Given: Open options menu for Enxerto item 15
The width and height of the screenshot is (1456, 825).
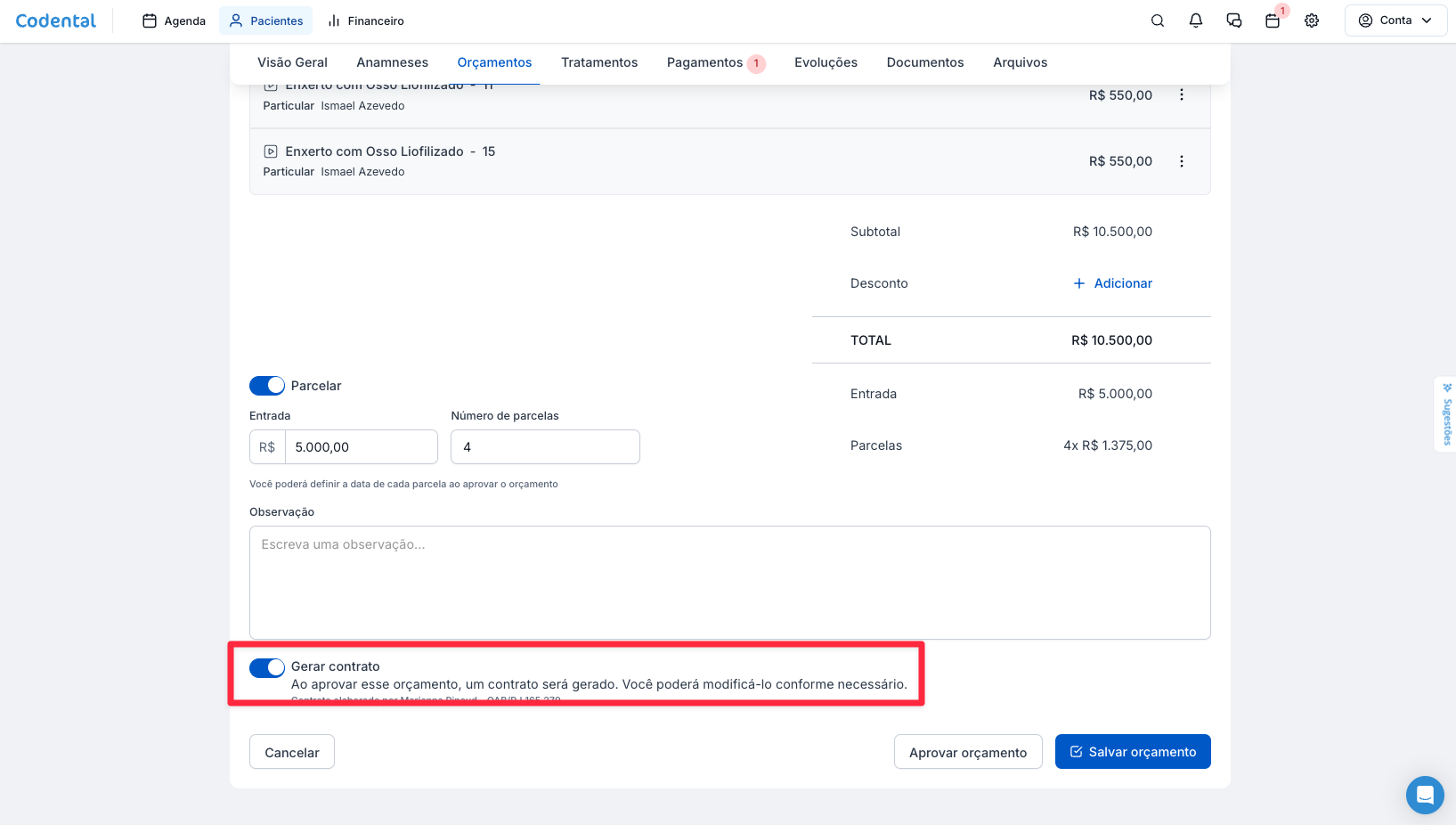Looking at the screenshot, I should (x=1181, y=161).
